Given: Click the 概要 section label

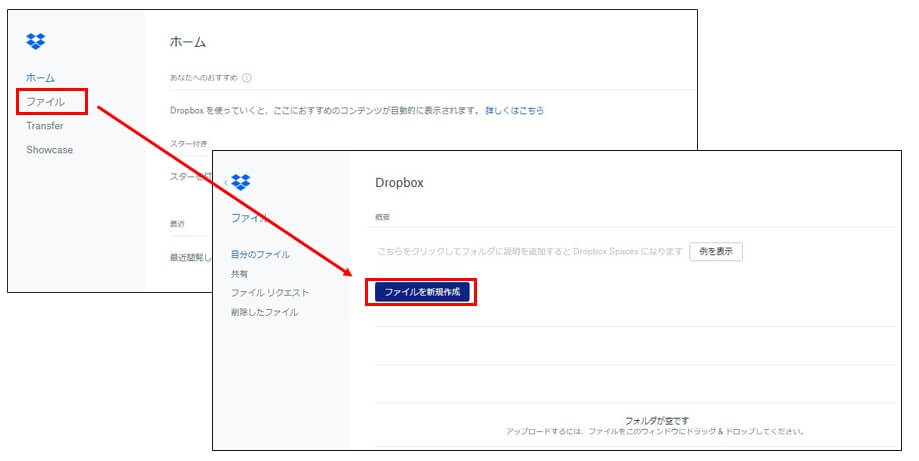Looking at the screenshot, I should [383, 217].
